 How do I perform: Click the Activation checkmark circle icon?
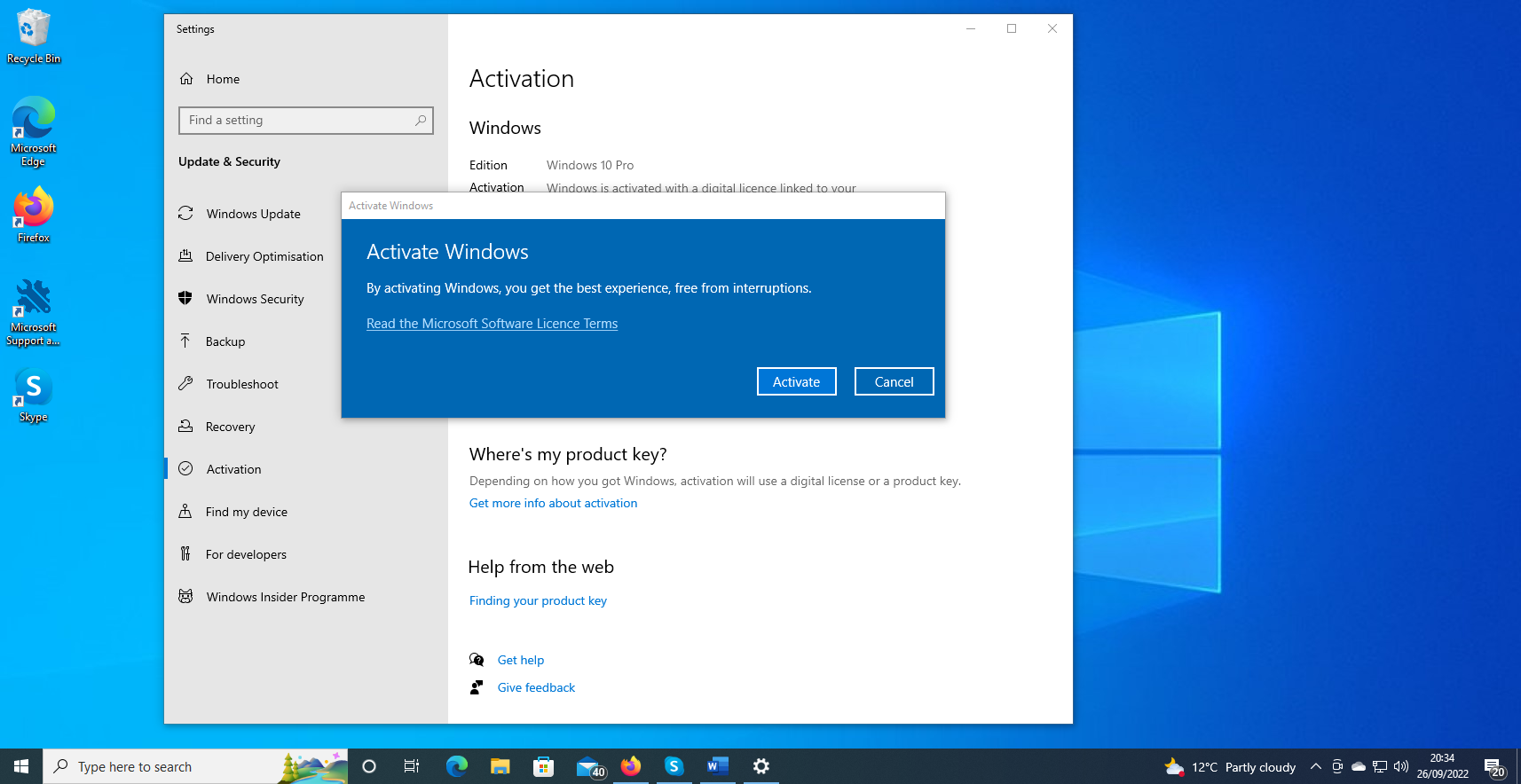click(185, 468)
